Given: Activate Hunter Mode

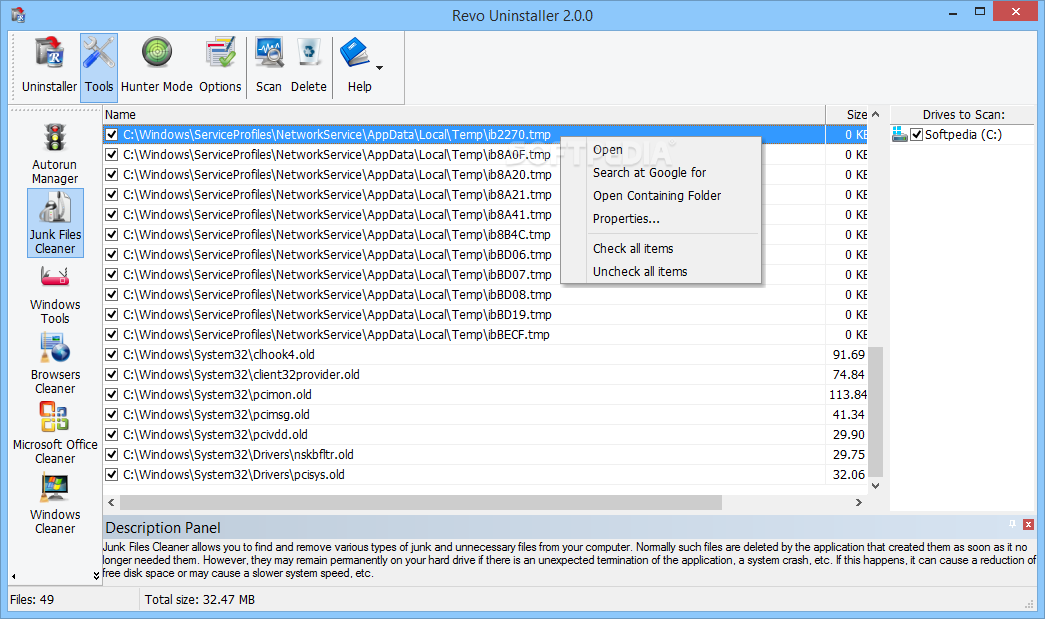Looking at the screenshot, I should 157,67.
